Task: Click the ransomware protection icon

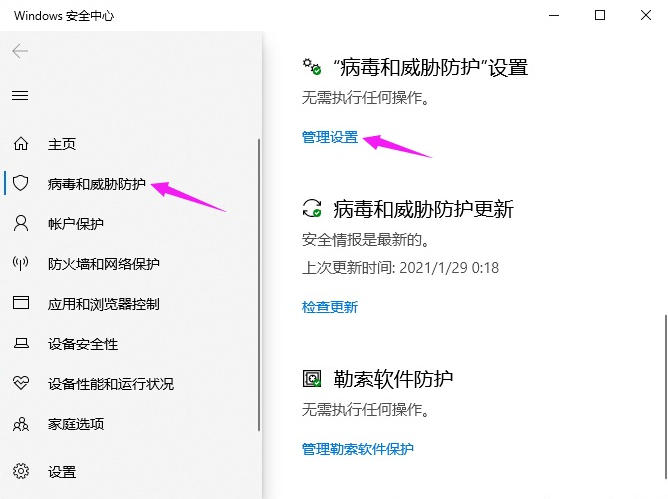Action: pos(313,379)
